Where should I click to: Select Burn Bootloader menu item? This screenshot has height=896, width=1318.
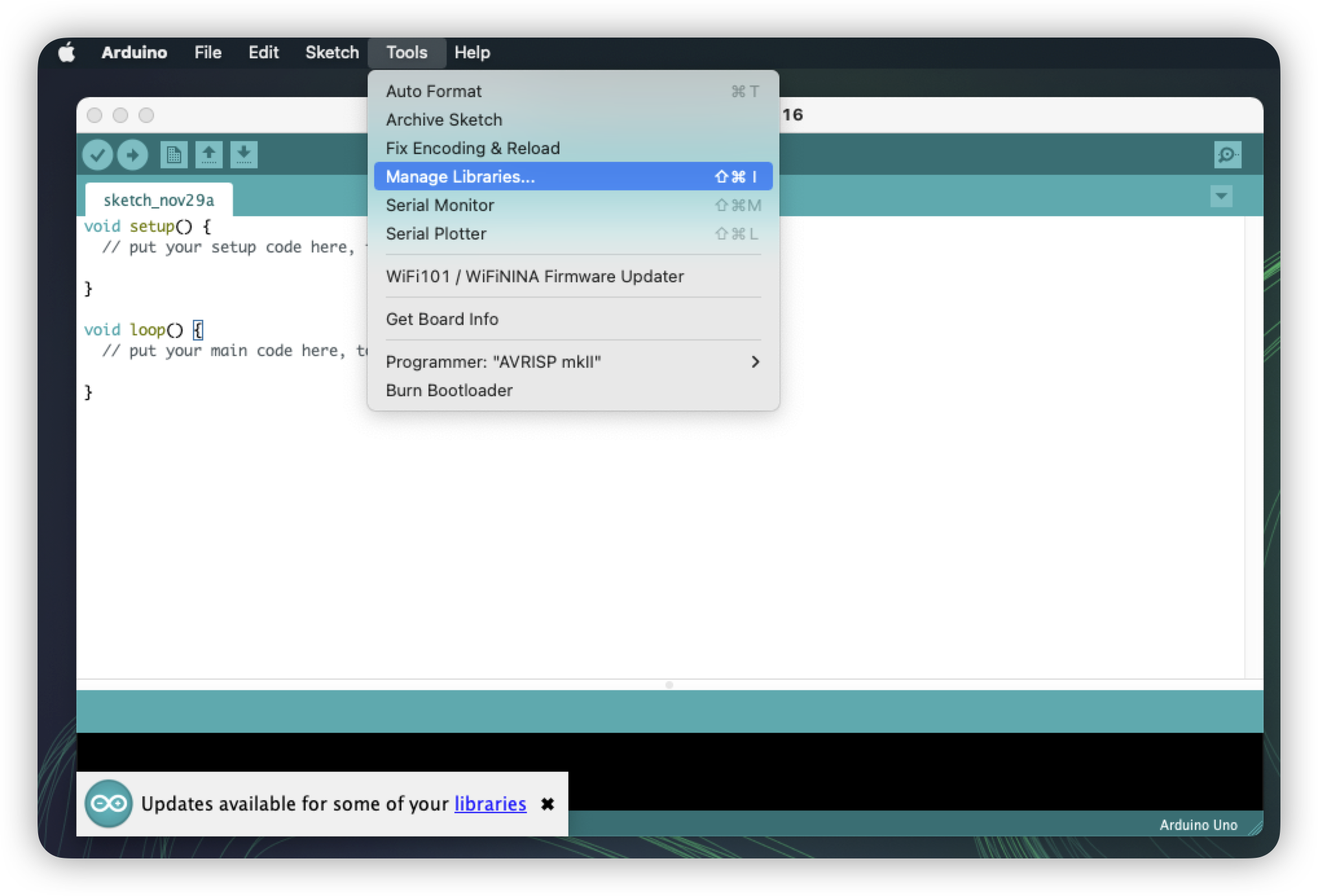[x=449, y=390]
